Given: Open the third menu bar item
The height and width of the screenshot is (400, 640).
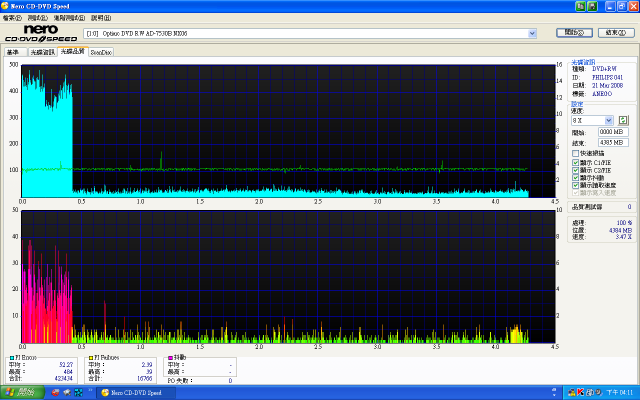Looking at the screenshot, I should (69, 18).
